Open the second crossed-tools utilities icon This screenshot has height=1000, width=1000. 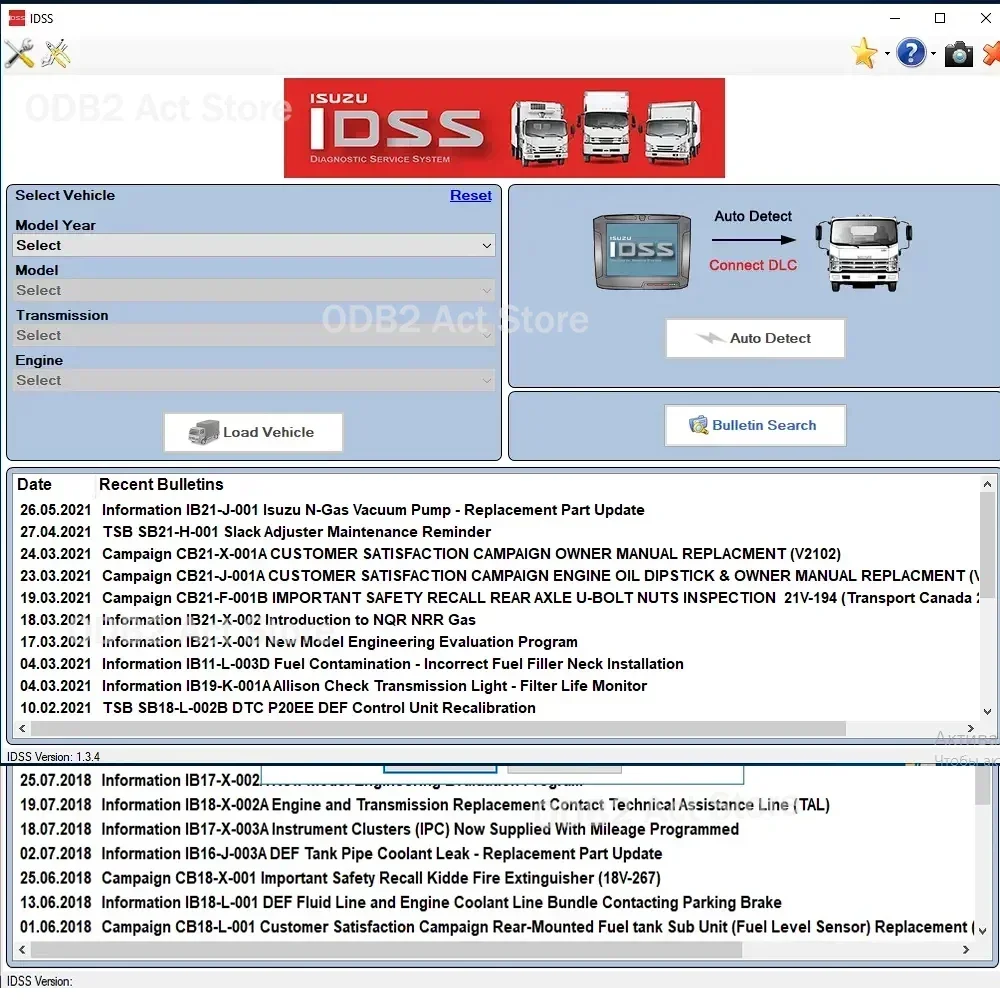[56, 54]
